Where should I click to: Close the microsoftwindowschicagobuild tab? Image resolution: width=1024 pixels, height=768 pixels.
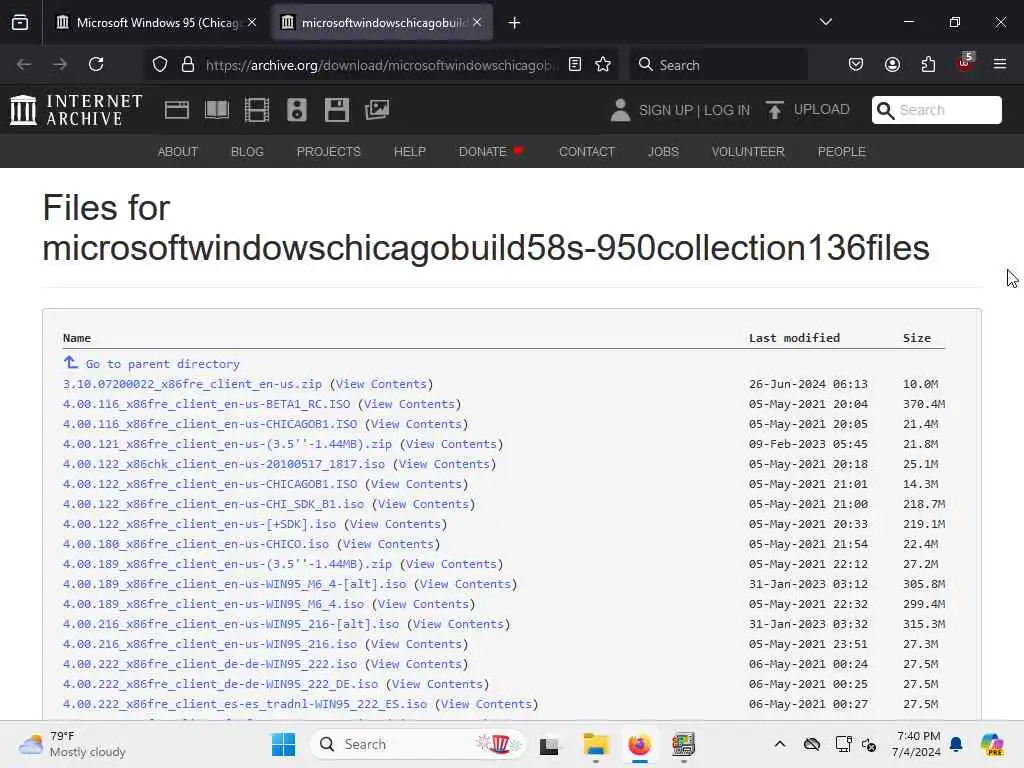pos(477,22)
